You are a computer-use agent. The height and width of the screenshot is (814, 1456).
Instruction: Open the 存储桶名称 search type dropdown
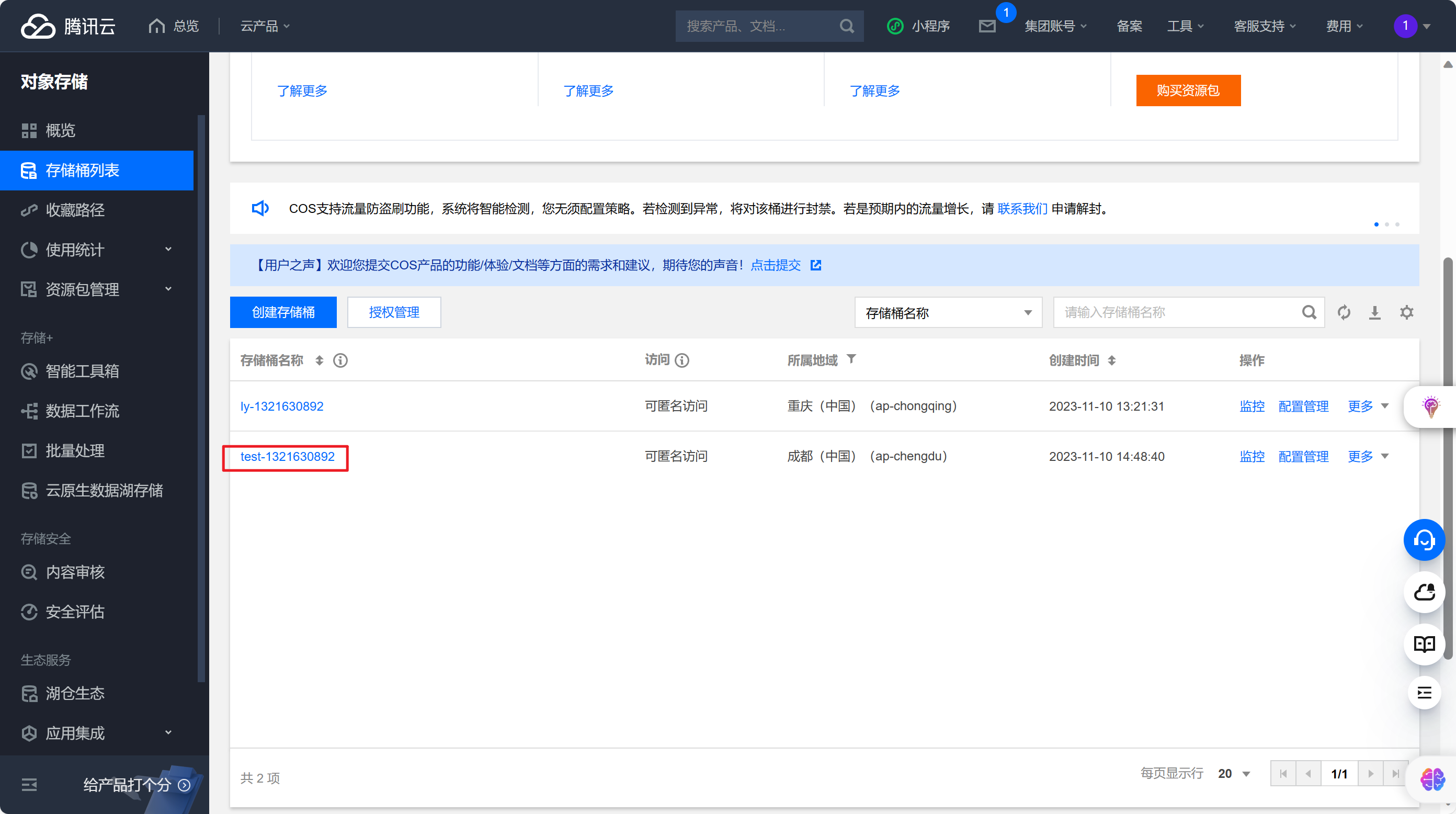tap(948, 313)
